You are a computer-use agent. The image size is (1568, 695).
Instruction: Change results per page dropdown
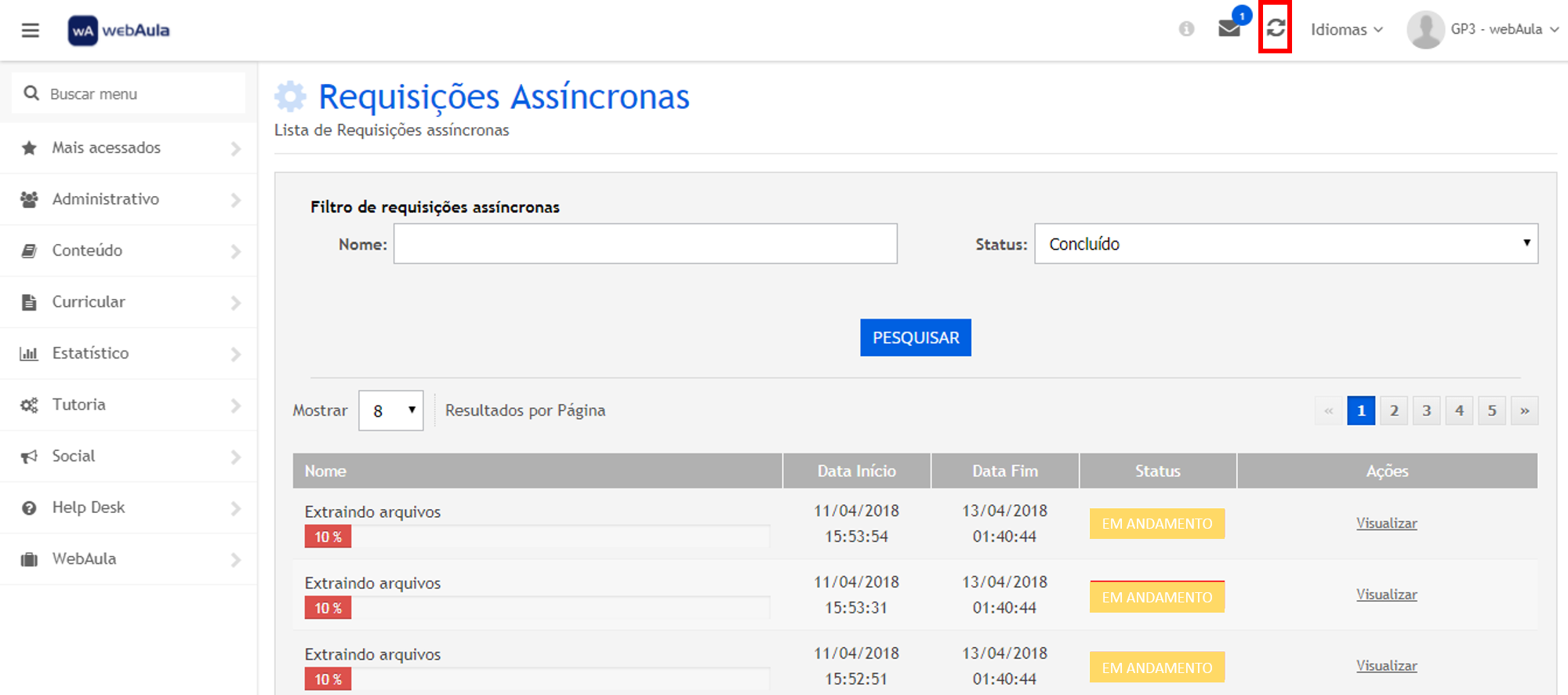(390, 410)
